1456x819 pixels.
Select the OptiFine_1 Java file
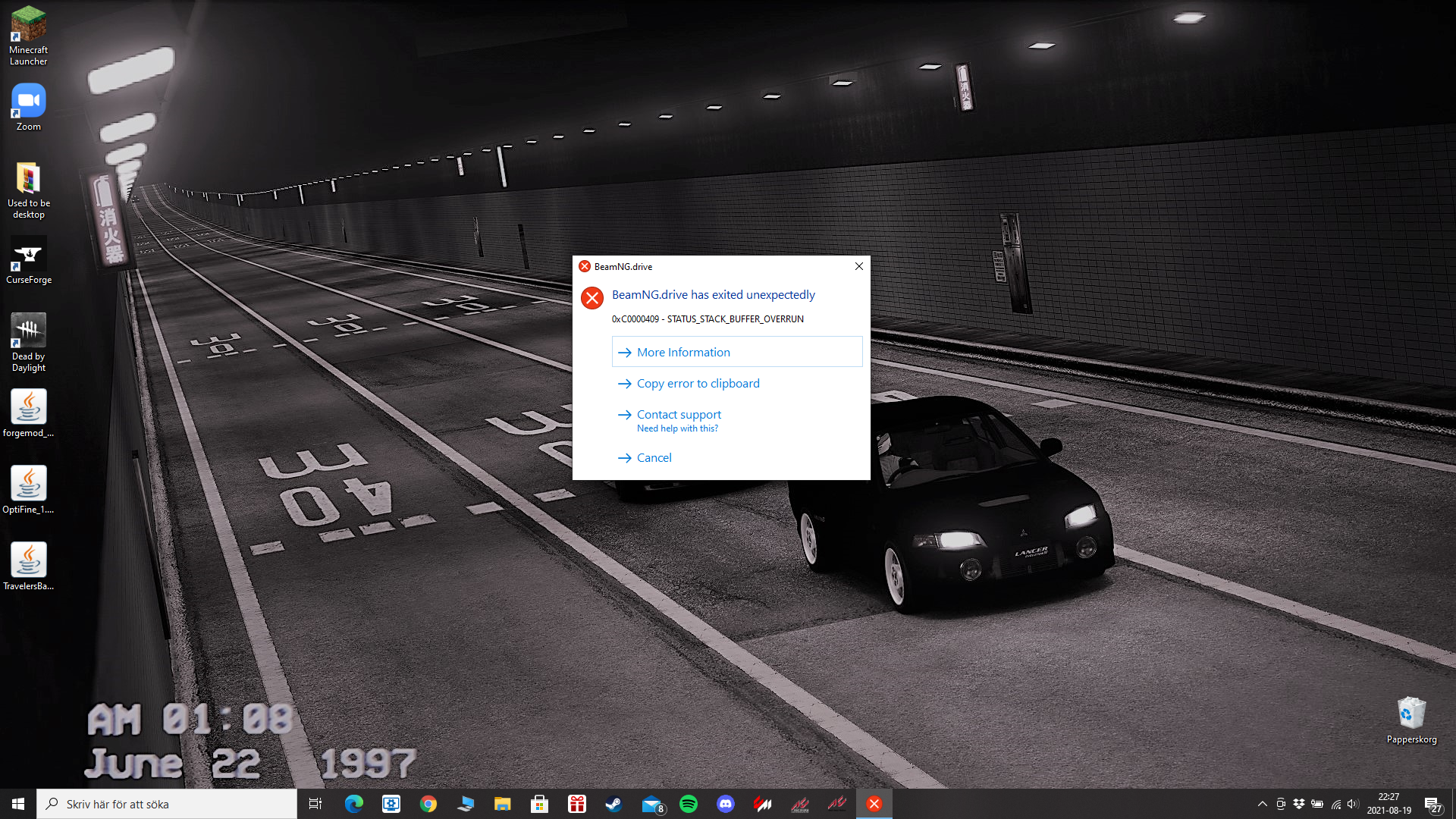28,490
